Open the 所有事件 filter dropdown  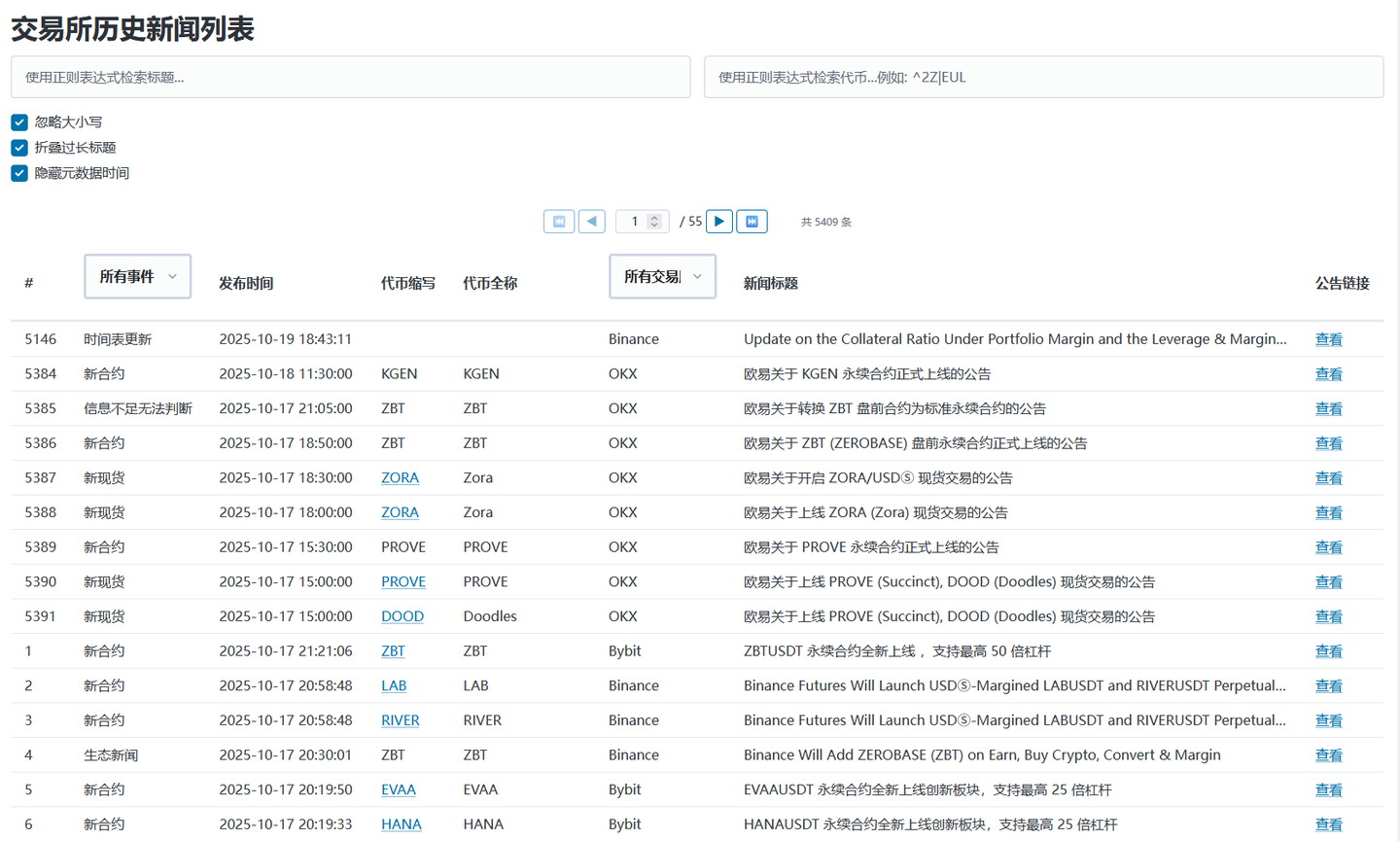tap(137, 276)
